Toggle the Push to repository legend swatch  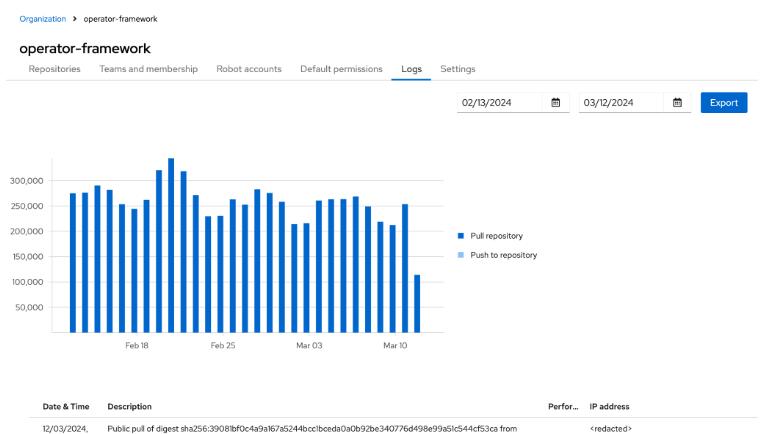click(461, 255)
